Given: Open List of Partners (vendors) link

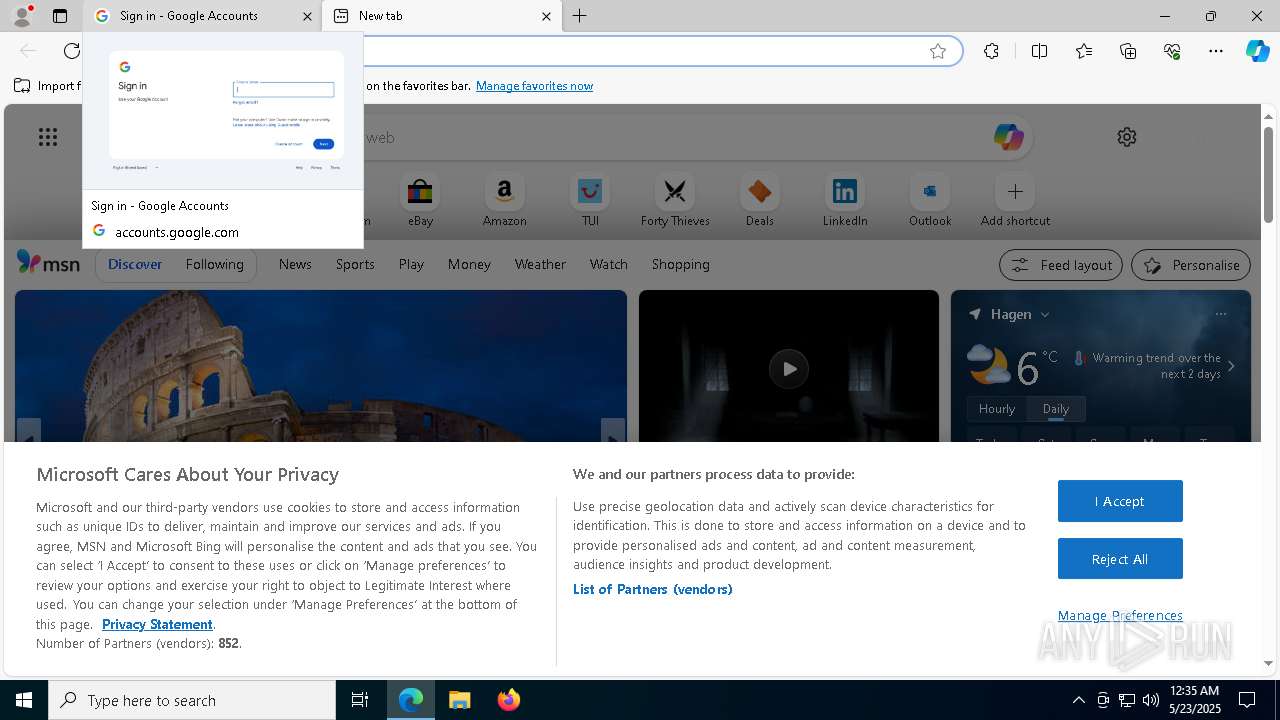Looking at the screenshot, I should click(653, 589).
